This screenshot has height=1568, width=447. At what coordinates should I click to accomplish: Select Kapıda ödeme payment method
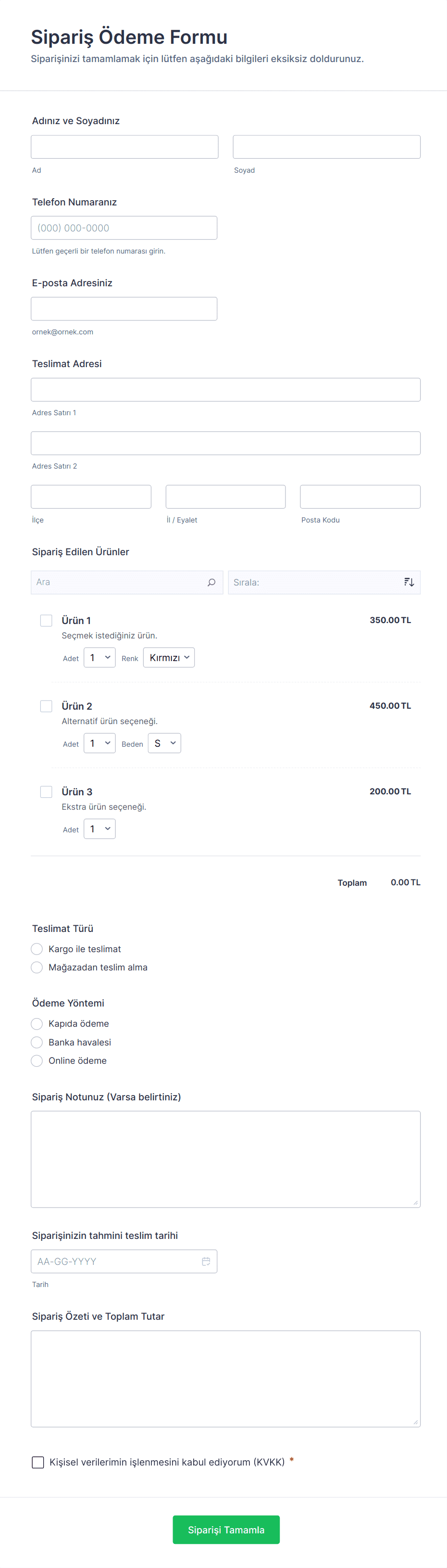click(37, 1024)
